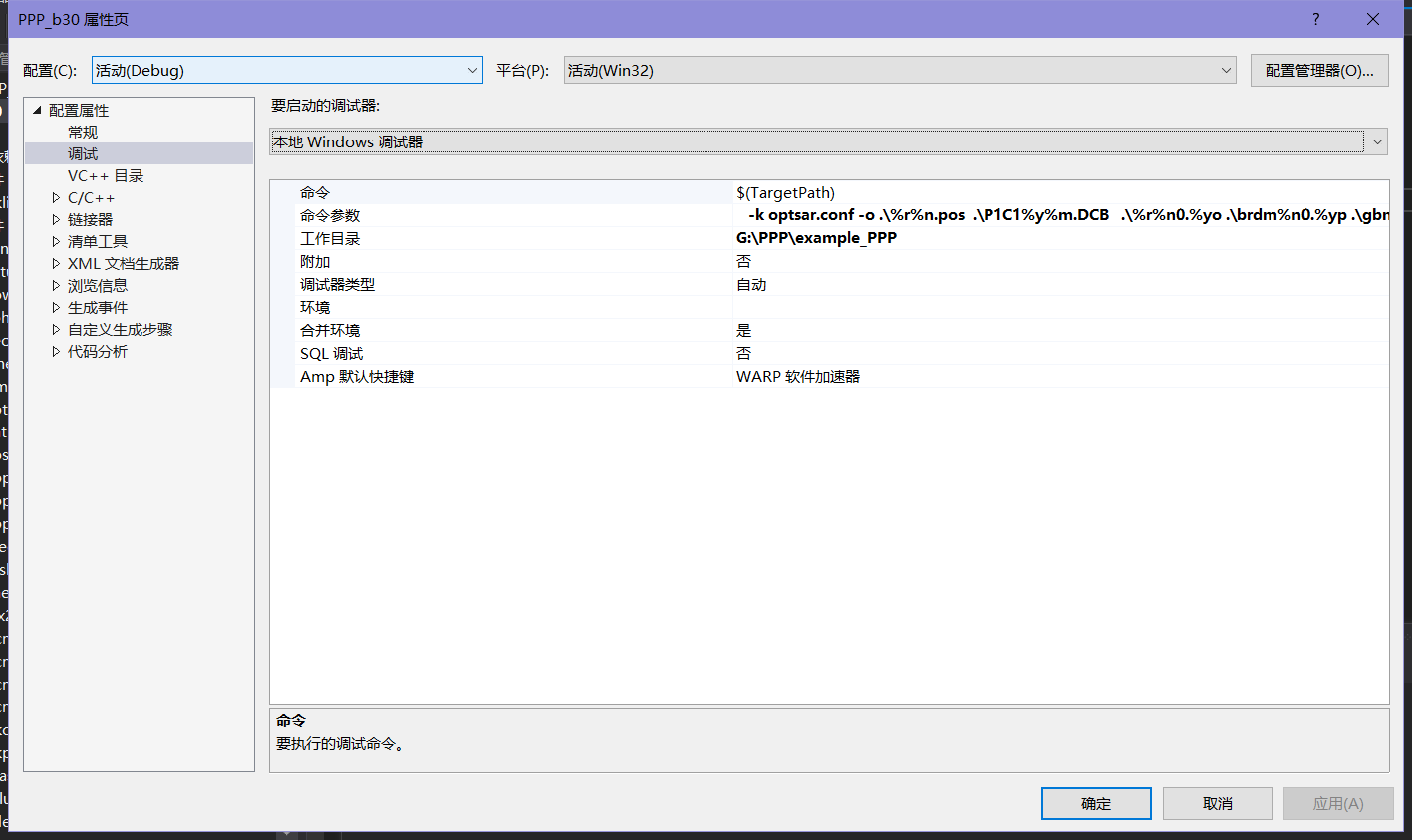1412x840 pixels.
Task: Expand the XML 文档生成器 node arrow
Action: [x=56, y=263]
